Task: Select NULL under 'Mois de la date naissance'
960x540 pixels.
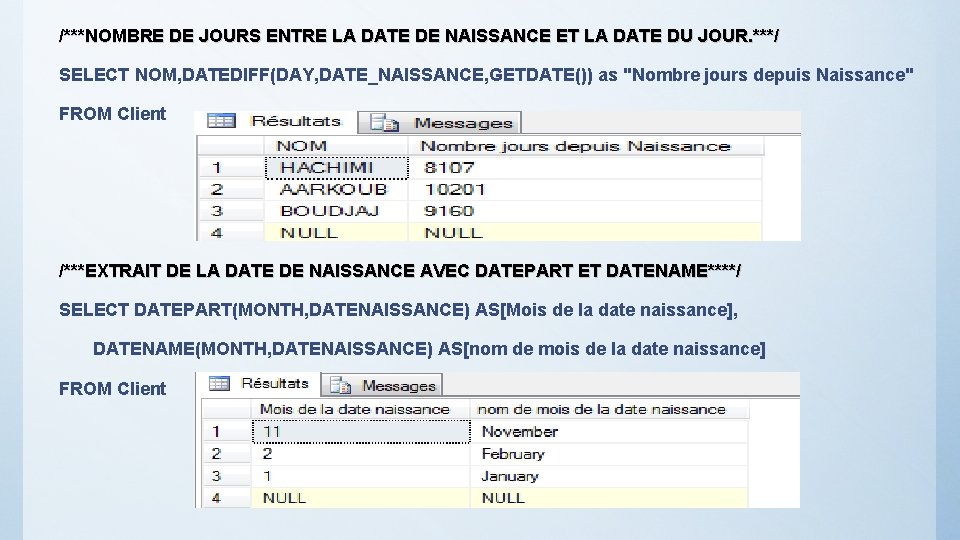Action: [361, 498]
